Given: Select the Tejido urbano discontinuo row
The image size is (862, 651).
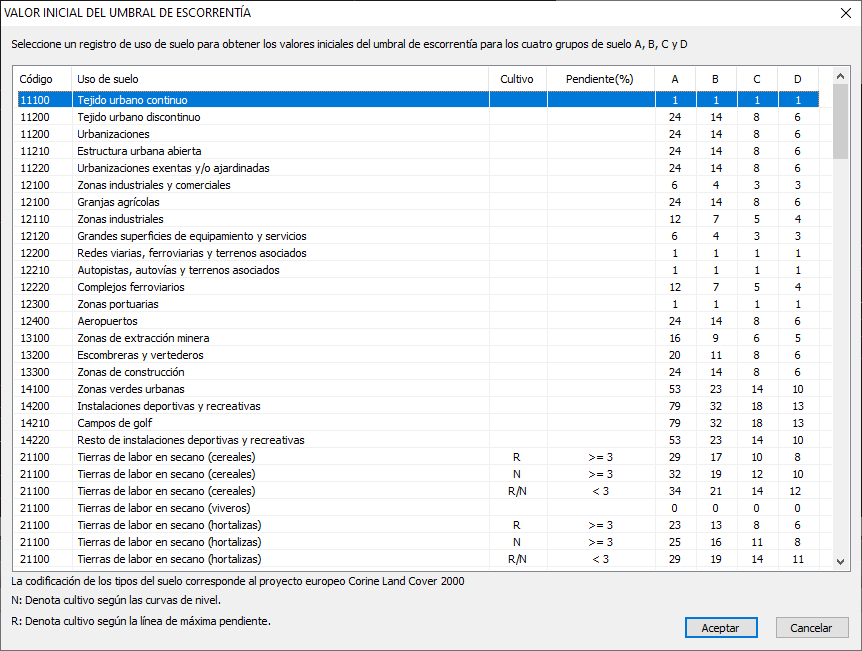Looking at the screenshot, I should [x=418, y=117].
